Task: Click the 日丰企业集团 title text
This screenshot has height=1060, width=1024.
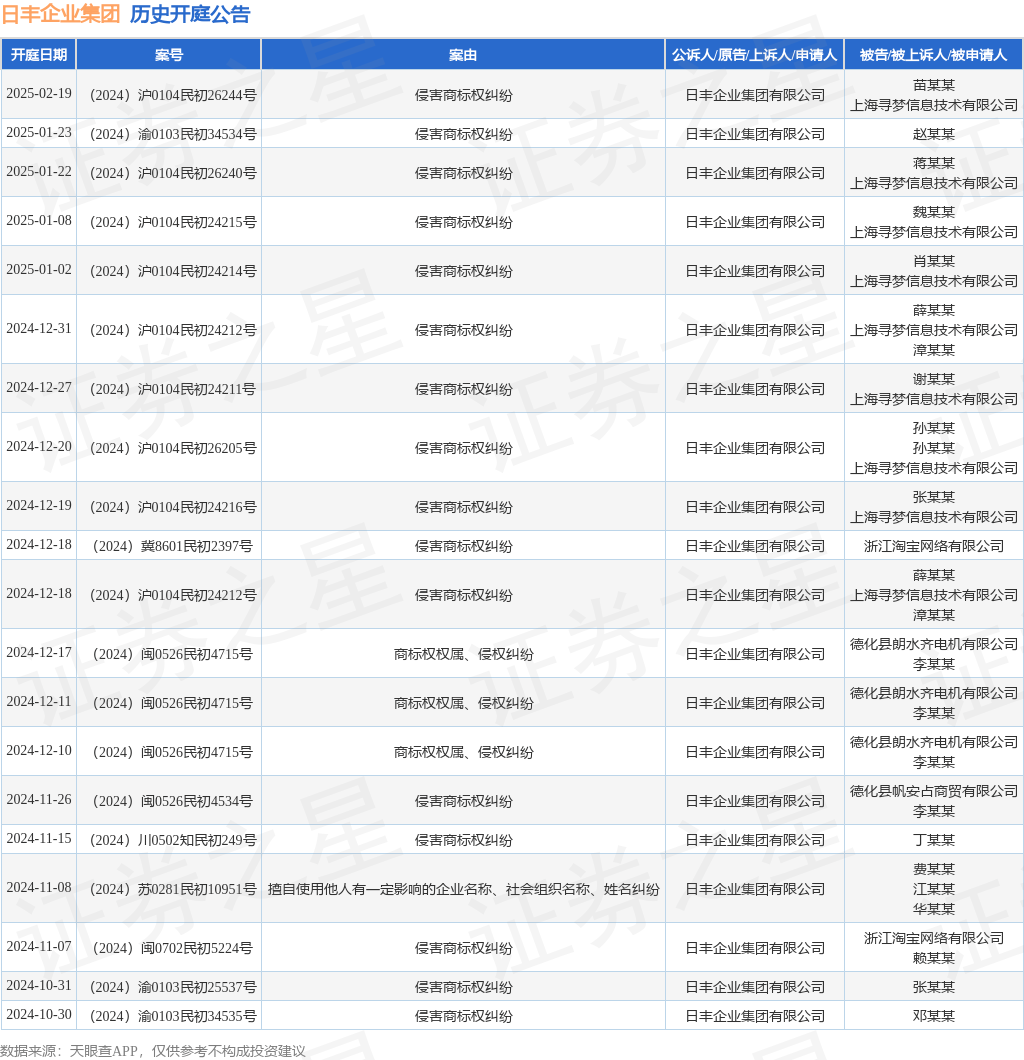Action: pyautogui.click(x=61, y=14)
